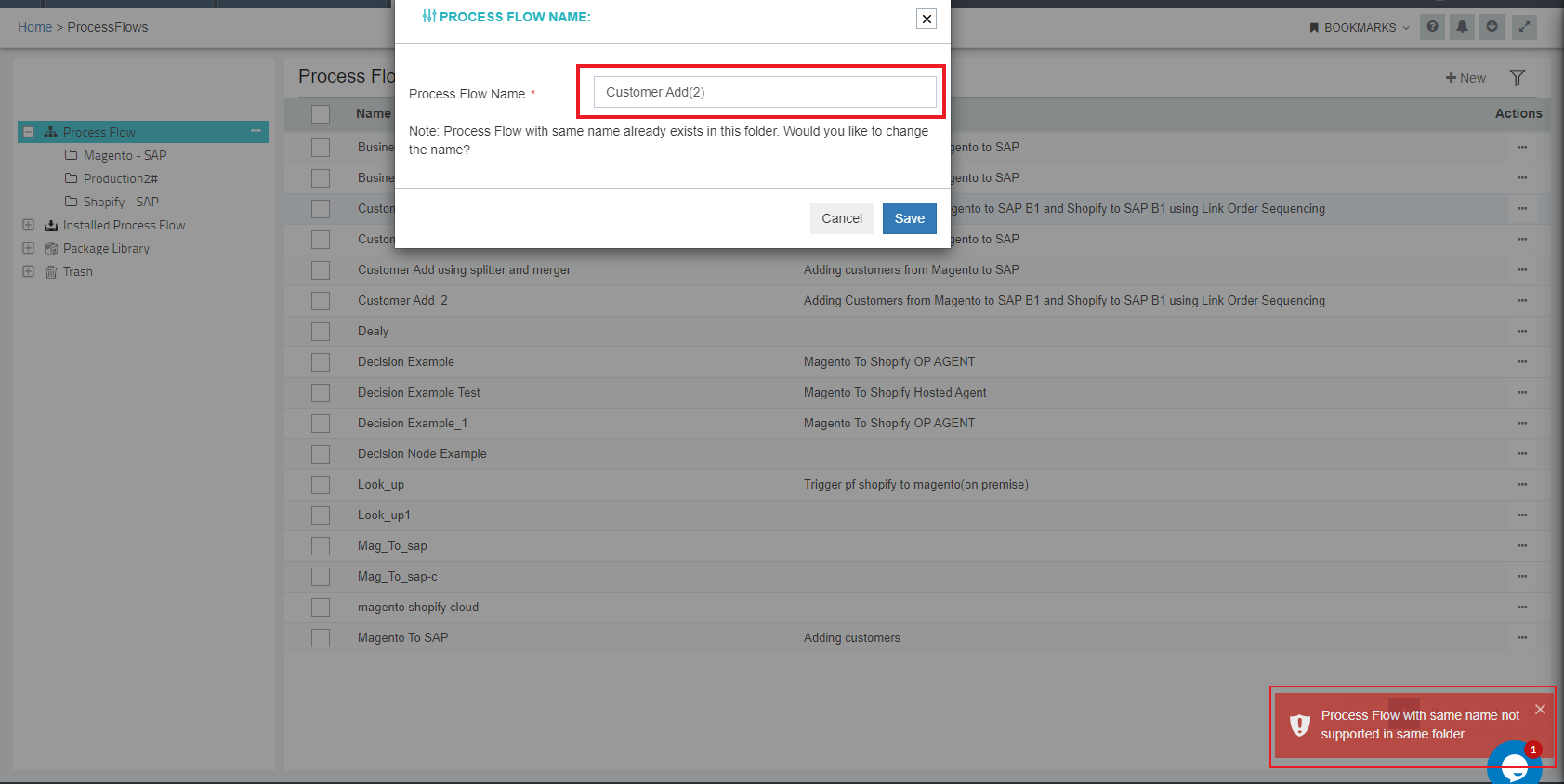Open the chat support bubble icon
The width and height of the screenshot is (1564, 784).
click(1514, 765)
